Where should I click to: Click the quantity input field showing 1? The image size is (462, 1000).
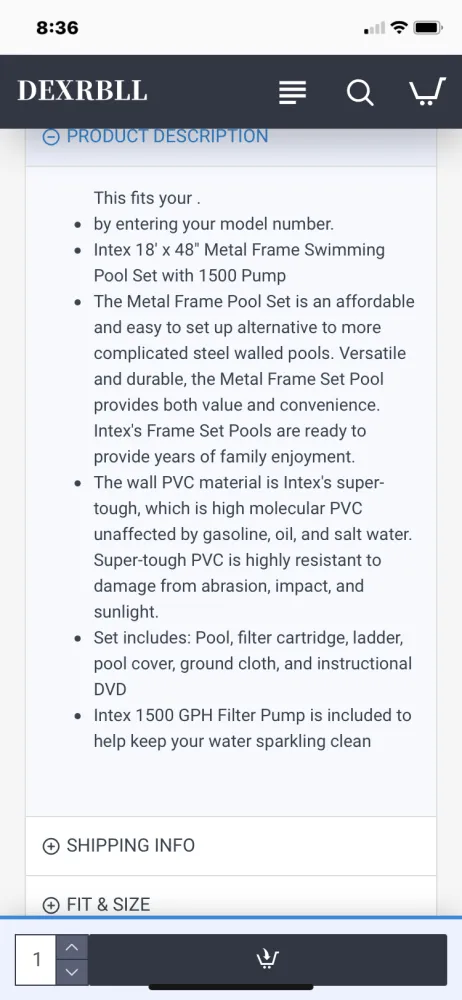tap(36, 959)
